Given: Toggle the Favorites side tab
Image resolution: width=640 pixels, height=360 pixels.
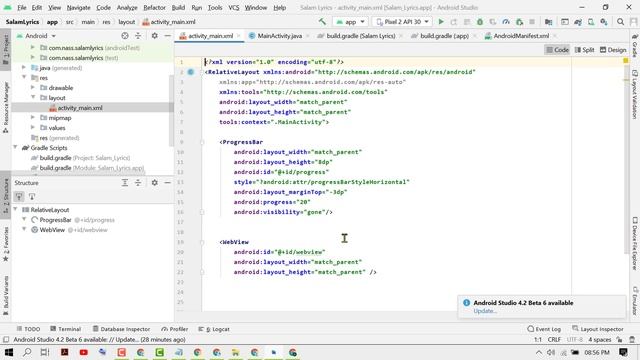Looking at the screenshot, I should [6, 244].
